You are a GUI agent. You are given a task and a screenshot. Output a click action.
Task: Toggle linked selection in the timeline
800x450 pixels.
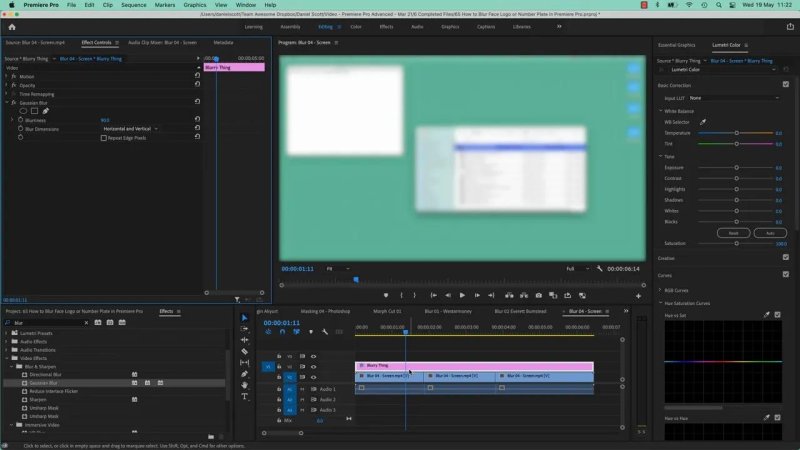296,332
